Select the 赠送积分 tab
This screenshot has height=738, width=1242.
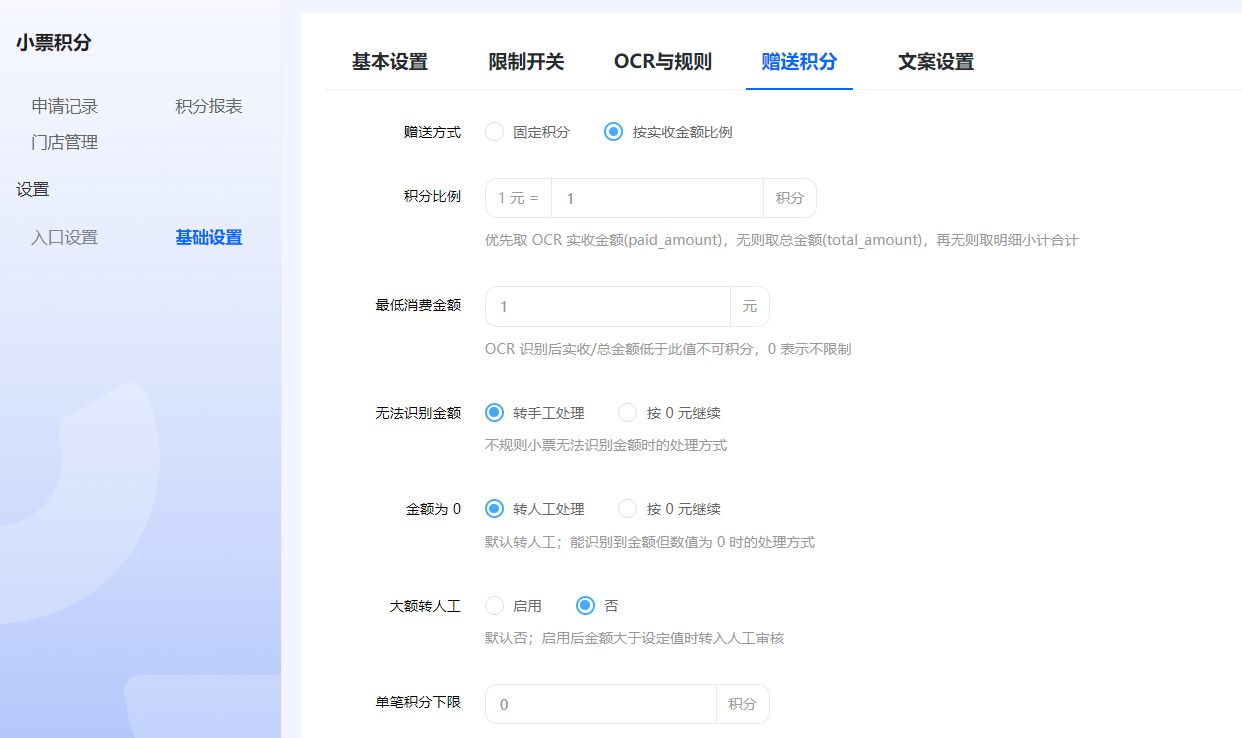799,62
